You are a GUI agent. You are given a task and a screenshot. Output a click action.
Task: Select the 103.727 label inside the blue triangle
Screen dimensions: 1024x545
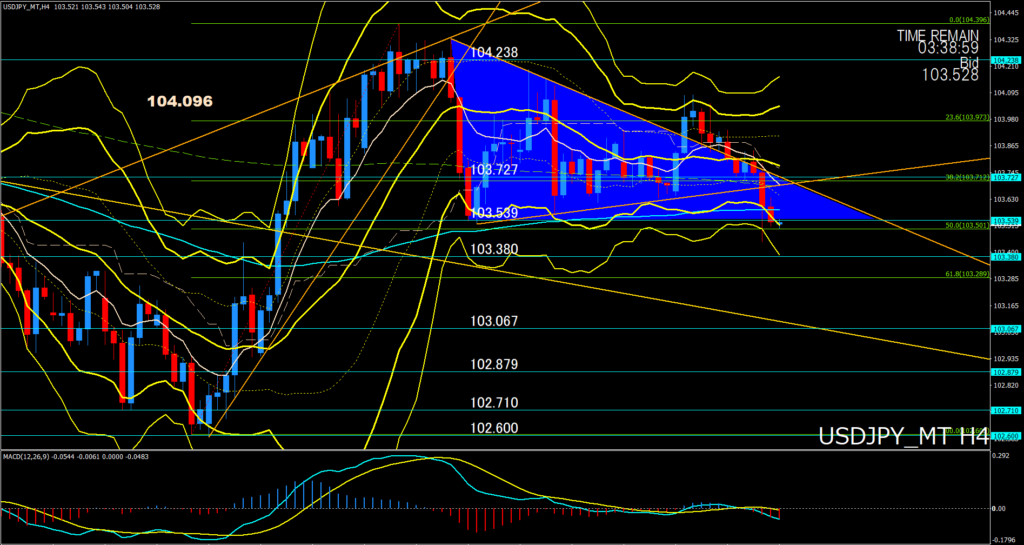494,169
